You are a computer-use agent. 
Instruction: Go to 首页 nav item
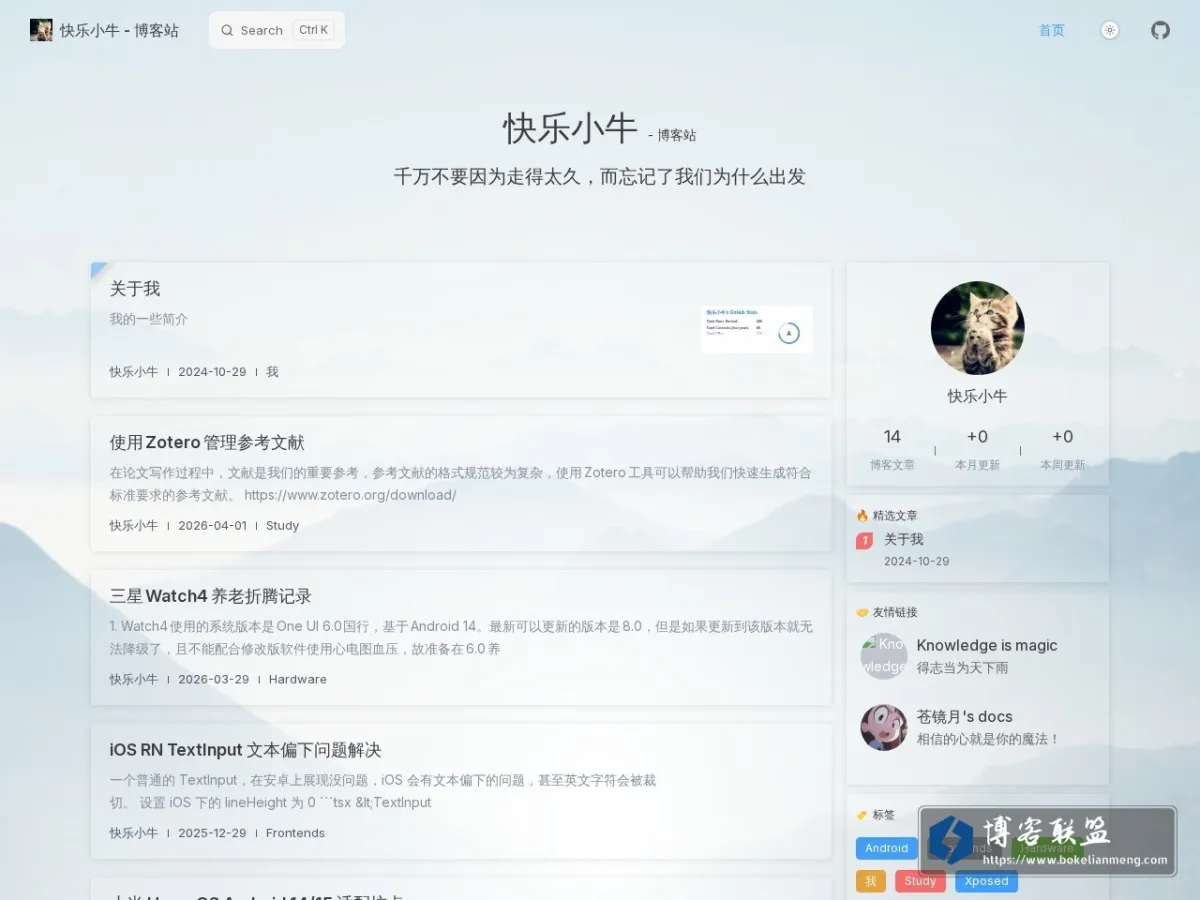[1052, 30]
